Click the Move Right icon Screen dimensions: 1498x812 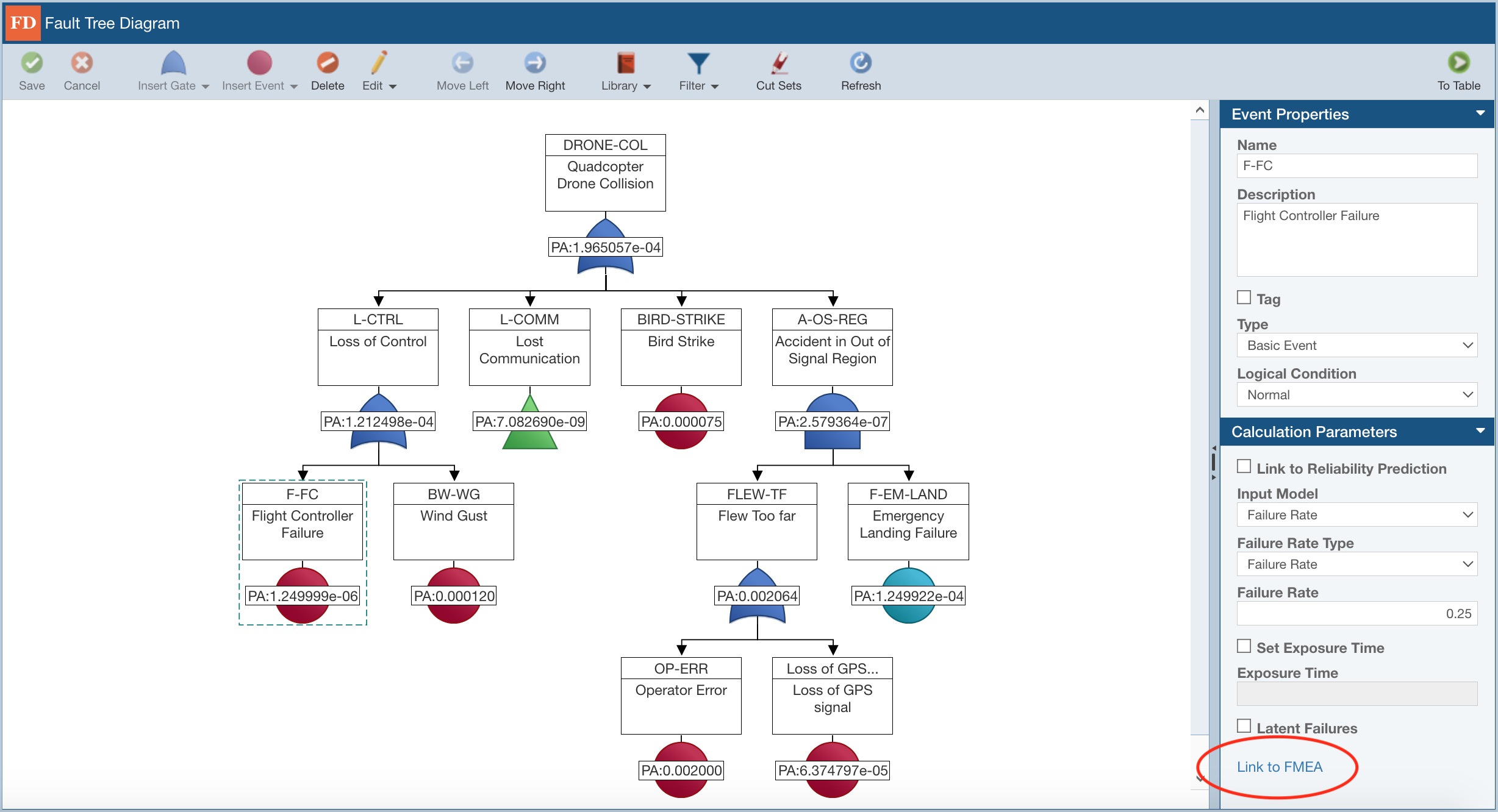(x=534, y=63)
